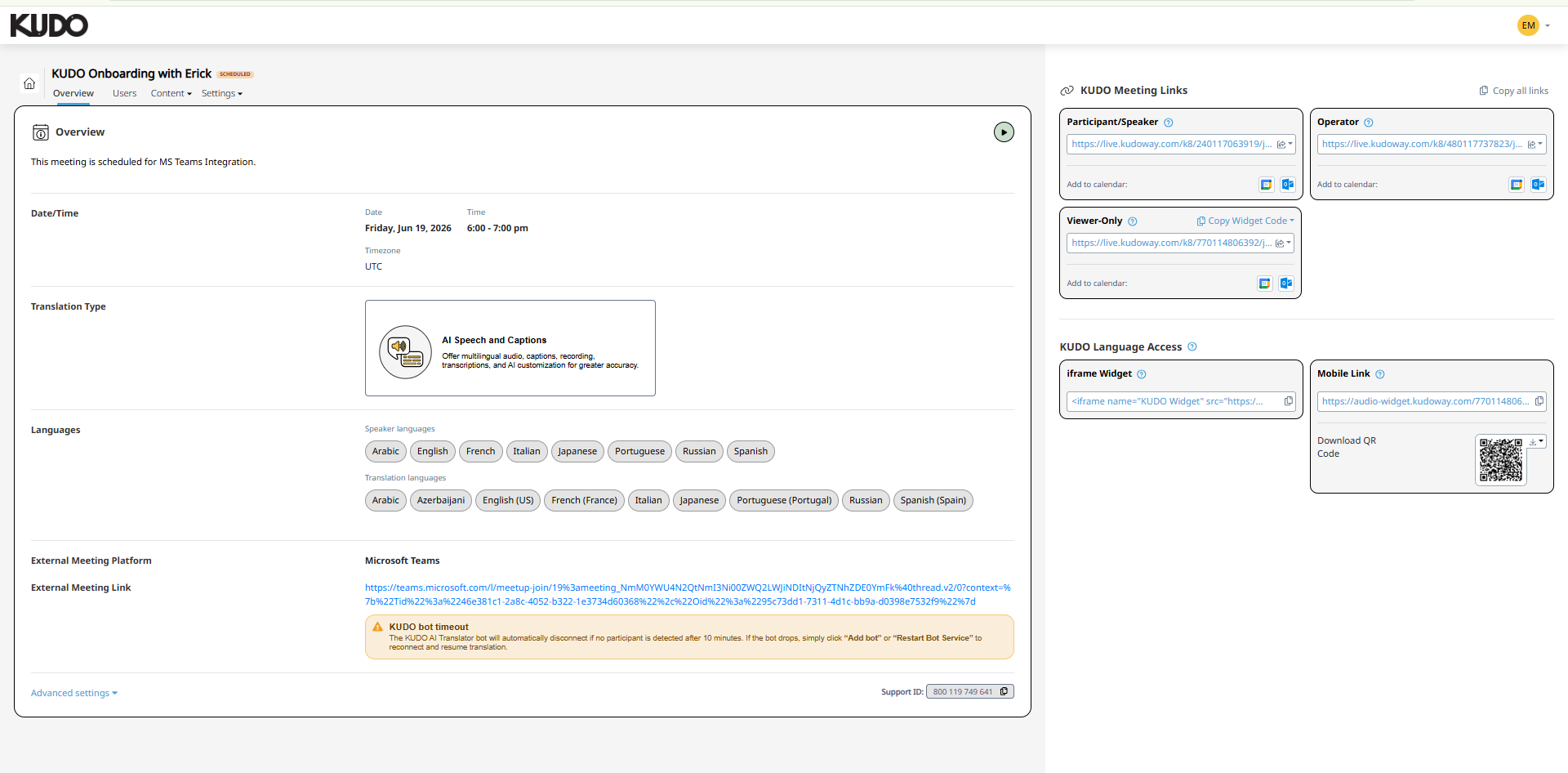Add Viewer-Only link to Outlook calendar
Image resolution: width=1568 pixels, height=773 pixels.
(1285, 284)
